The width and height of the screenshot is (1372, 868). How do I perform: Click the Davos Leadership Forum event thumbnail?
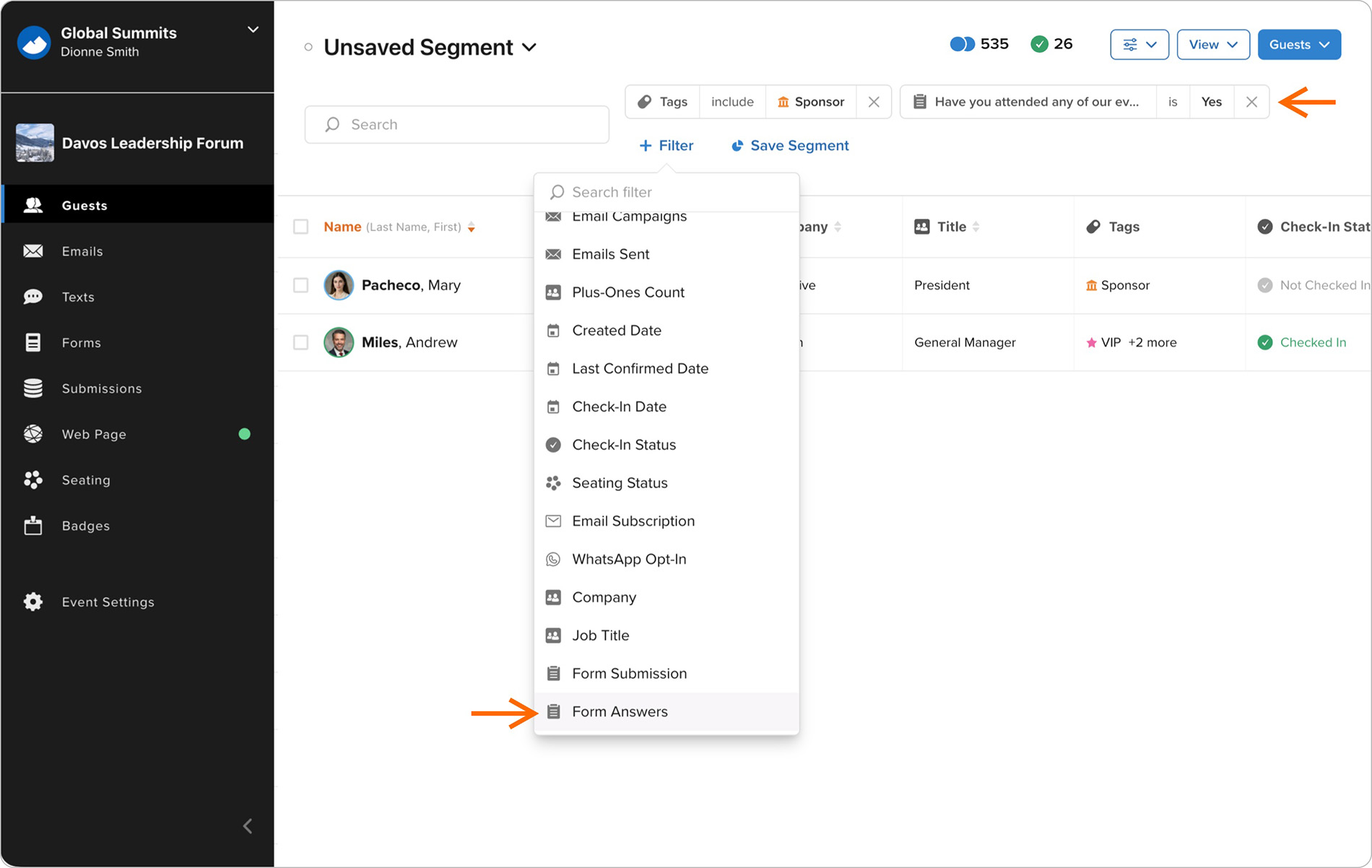click(x=35, y=143)
